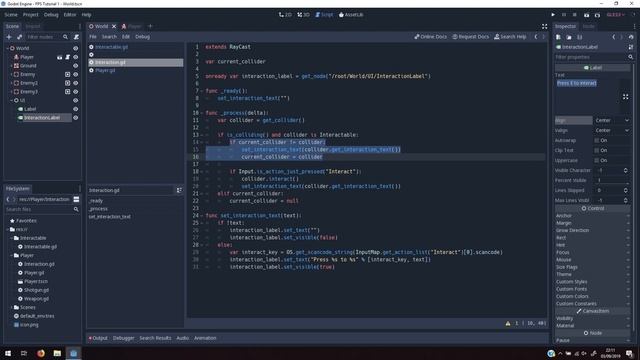The image size is (640, 360).
Task: Open script attached to Player node
Action: [68, 57]
